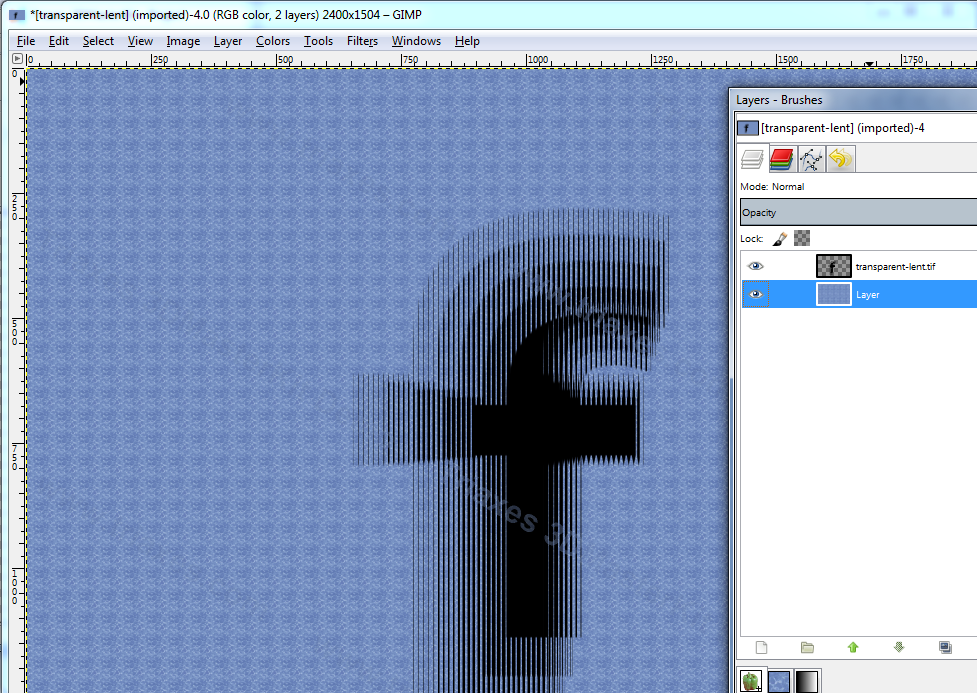Click the Layers - Brushes dock title bar
This screenshot has width=977, height=693.
coord(852,100)
